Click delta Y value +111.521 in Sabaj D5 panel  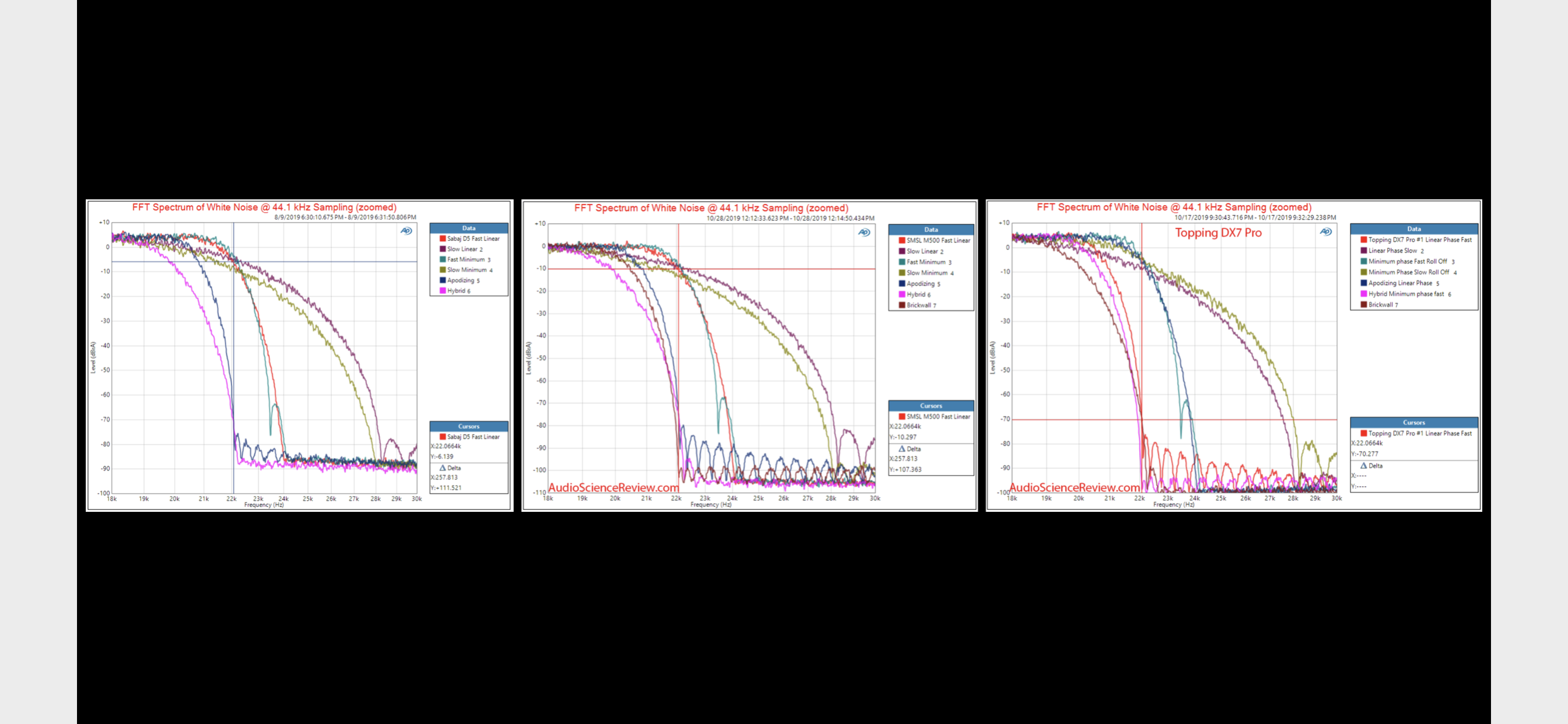click(x=446, y=488)
